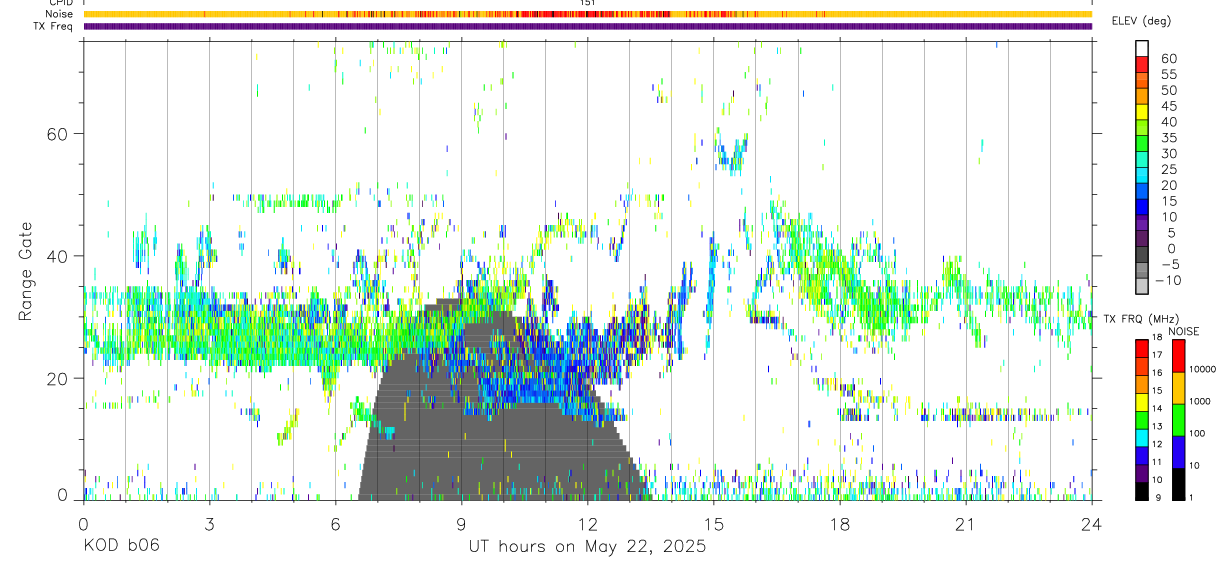Click the NOISE legend title
Image resolution: width=1228 pixels, height=567 pixels.
1184,331
